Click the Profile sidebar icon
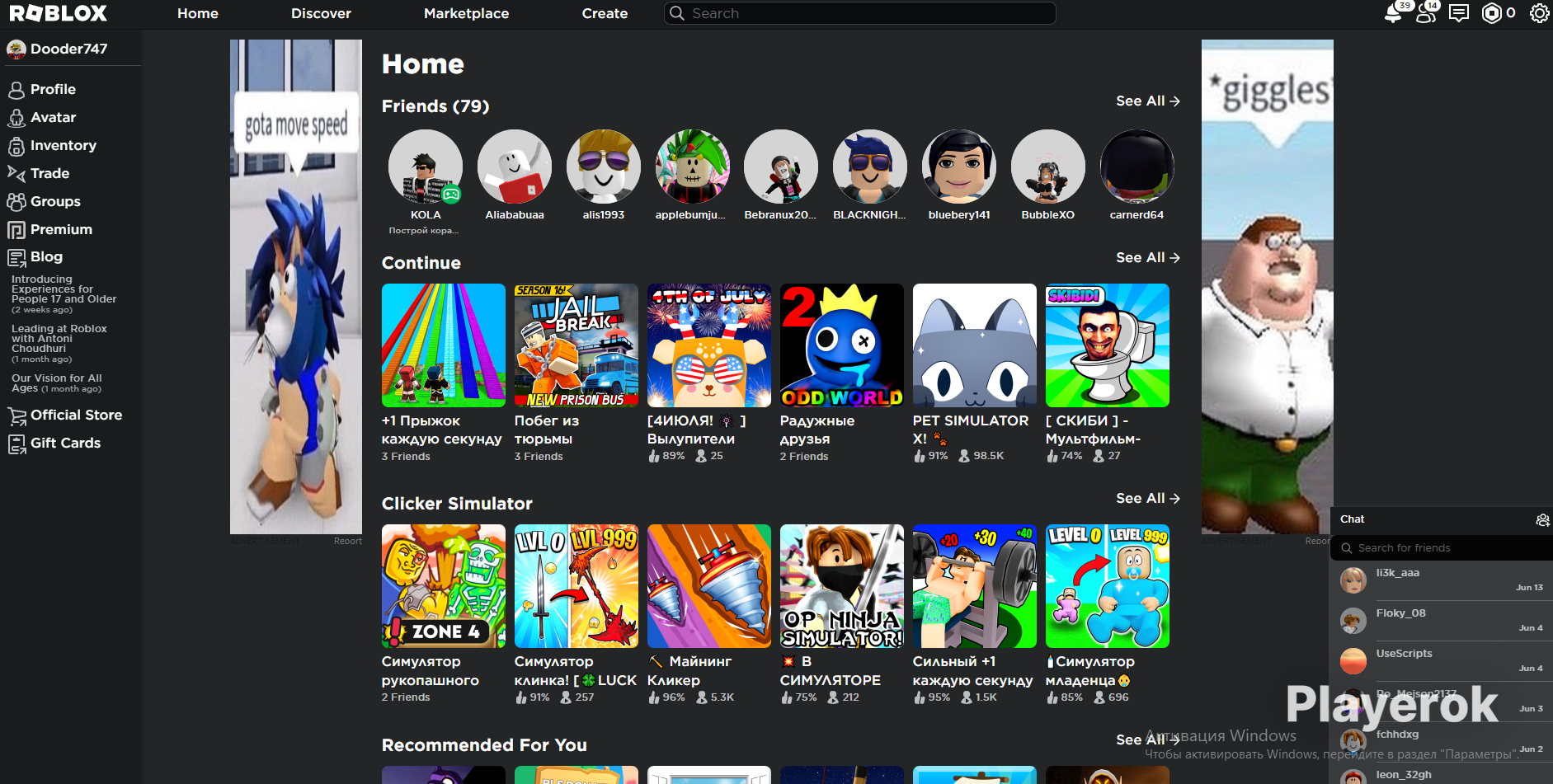Viewport: 1553px width, 784px height. point(16,90)
